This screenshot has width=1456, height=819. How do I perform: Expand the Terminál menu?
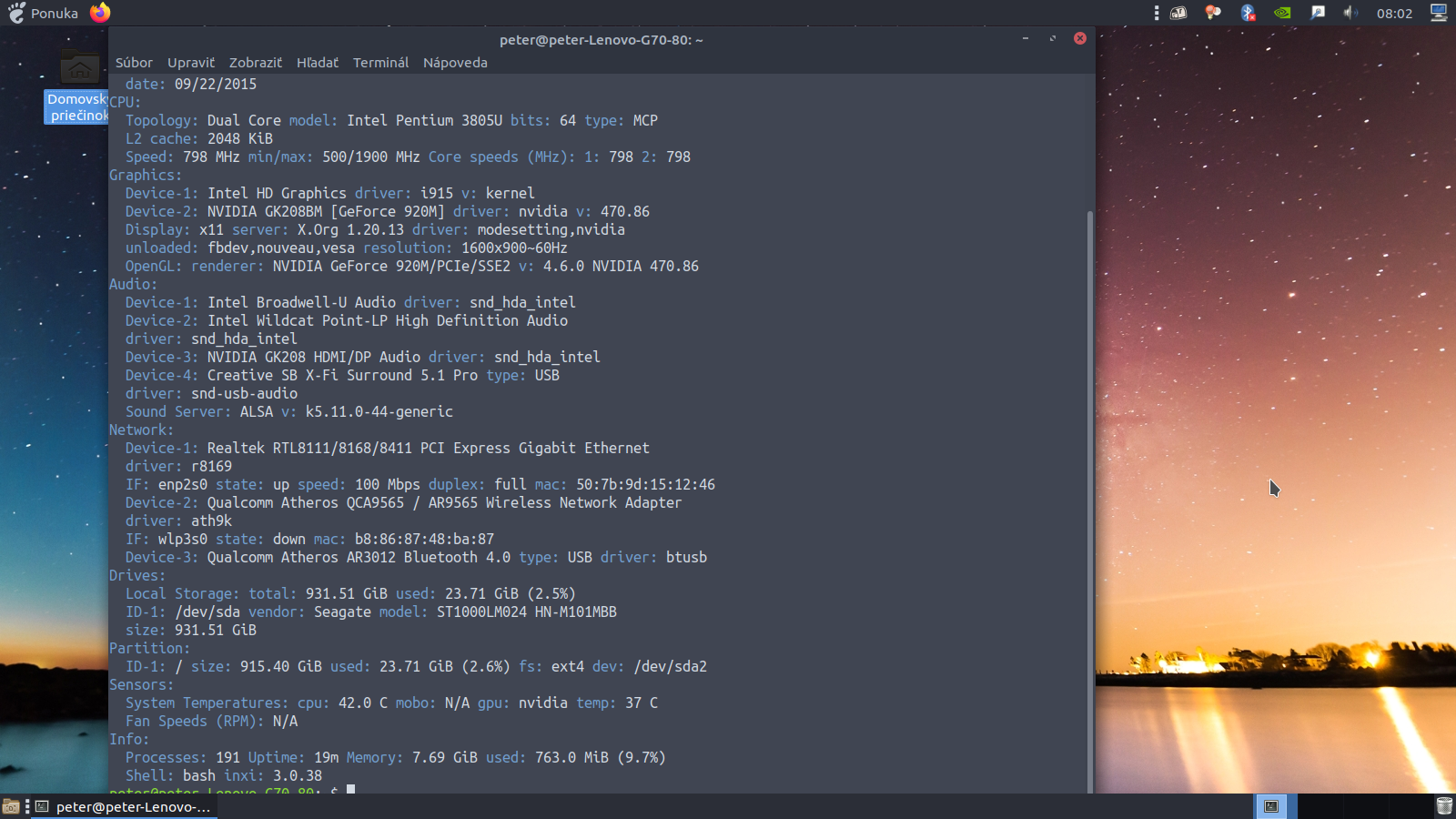[380, 63]
